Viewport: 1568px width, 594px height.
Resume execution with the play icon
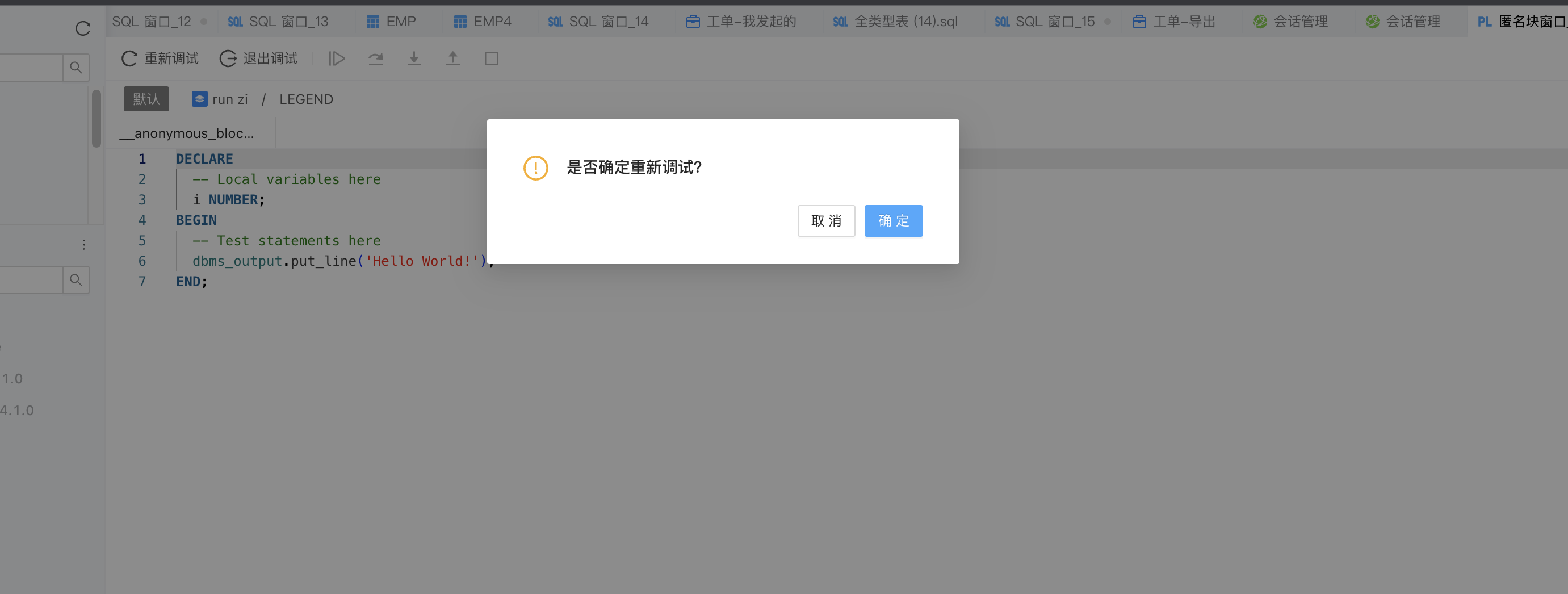336,58
